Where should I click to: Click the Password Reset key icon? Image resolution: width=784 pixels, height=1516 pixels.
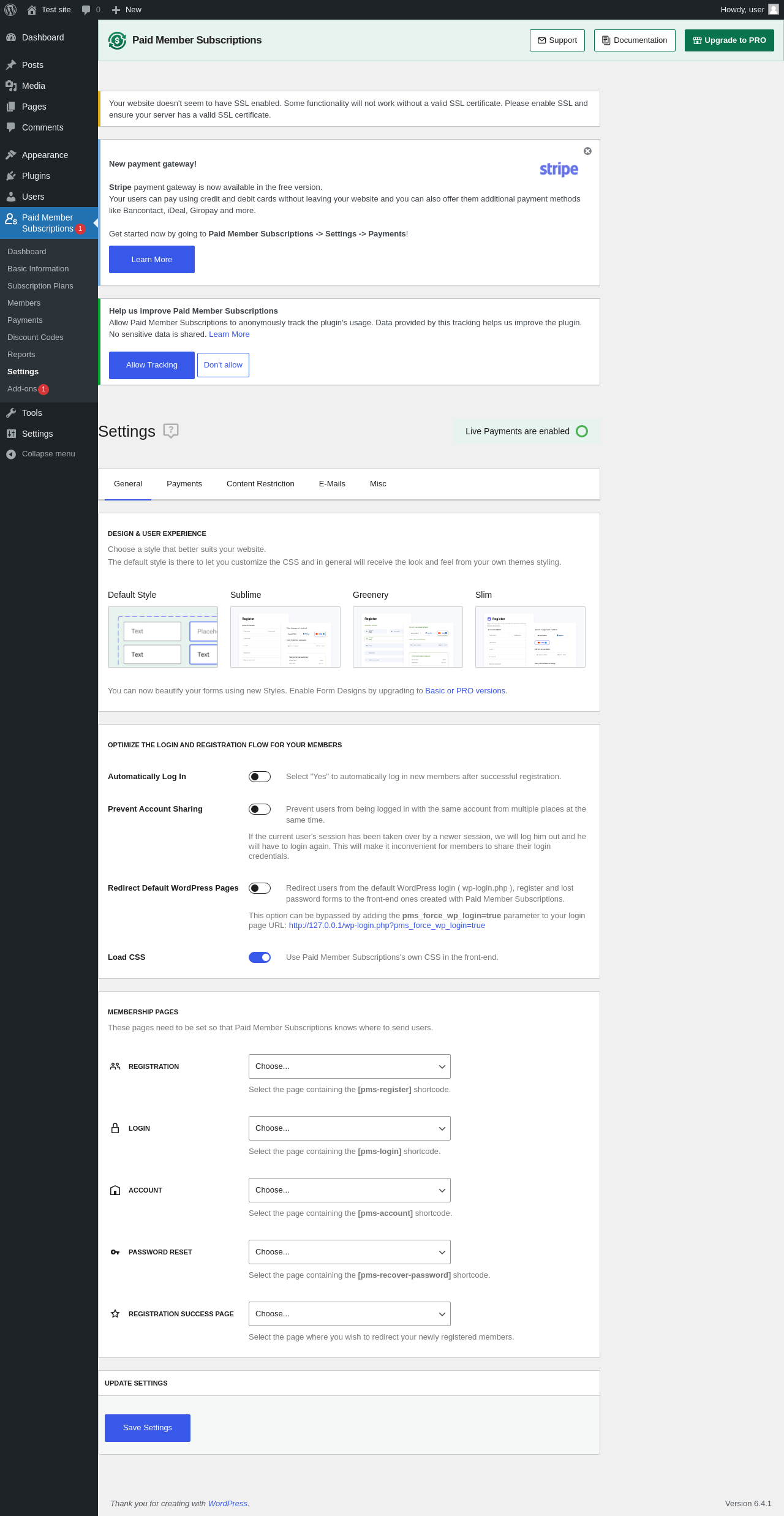click(115, 1252)
